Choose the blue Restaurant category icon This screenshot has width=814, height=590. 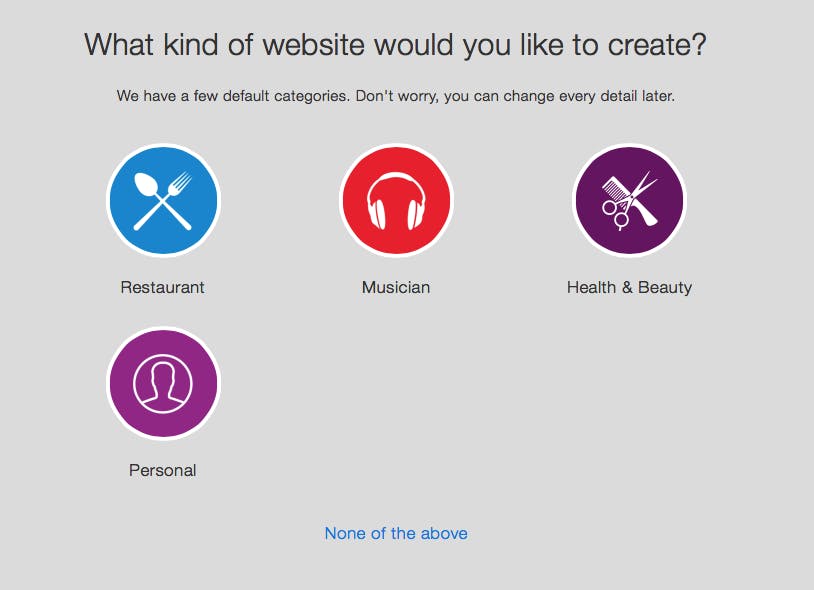tap(163, 201)
